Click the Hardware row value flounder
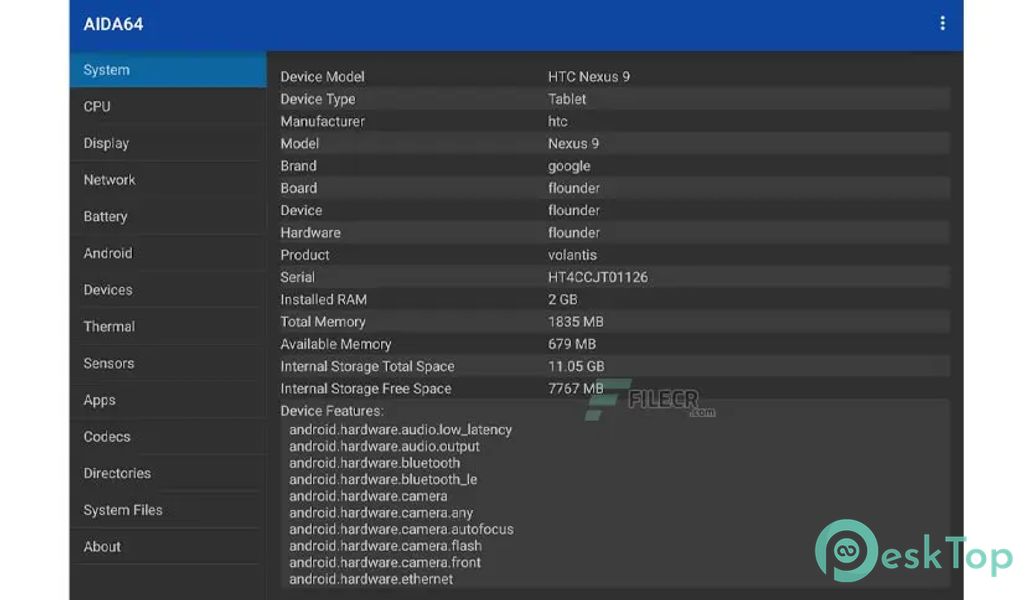Screen dimensions: 1036x600 [x=574, y=233]
